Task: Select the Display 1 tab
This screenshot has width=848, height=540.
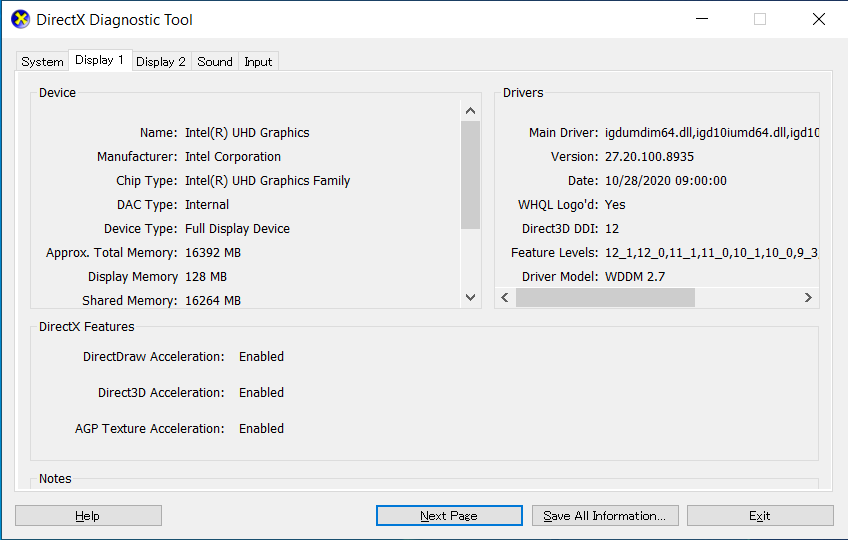Action: coord(100,60)
